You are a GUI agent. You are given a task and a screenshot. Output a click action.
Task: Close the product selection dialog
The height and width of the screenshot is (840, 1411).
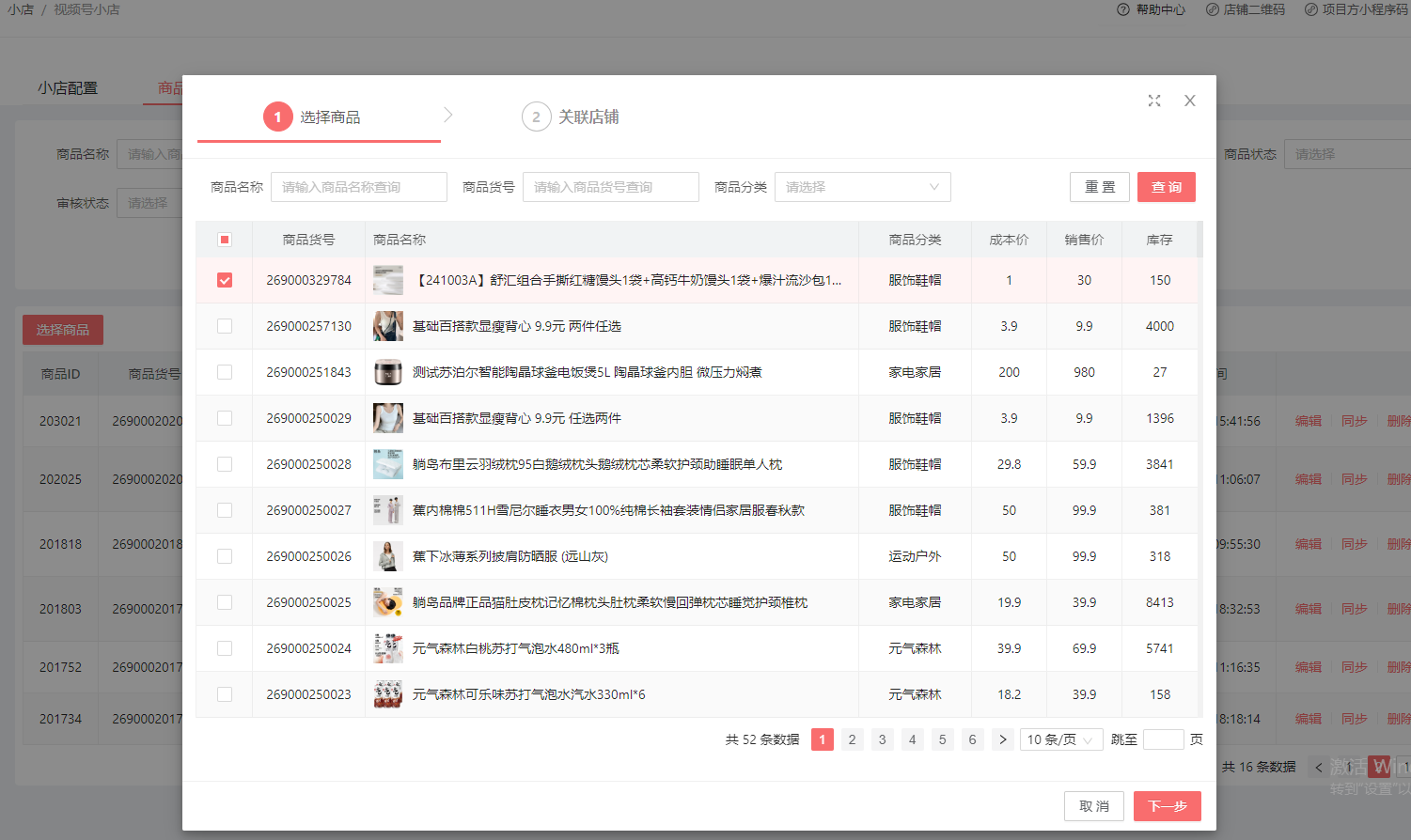tap(1190, 101)
